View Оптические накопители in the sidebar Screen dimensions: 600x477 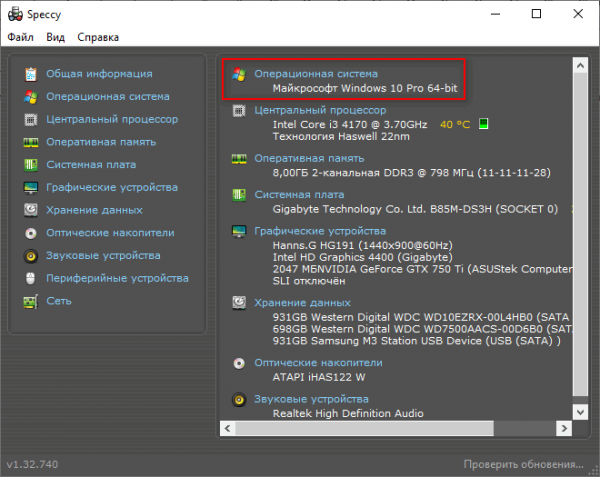coord(110,233)
